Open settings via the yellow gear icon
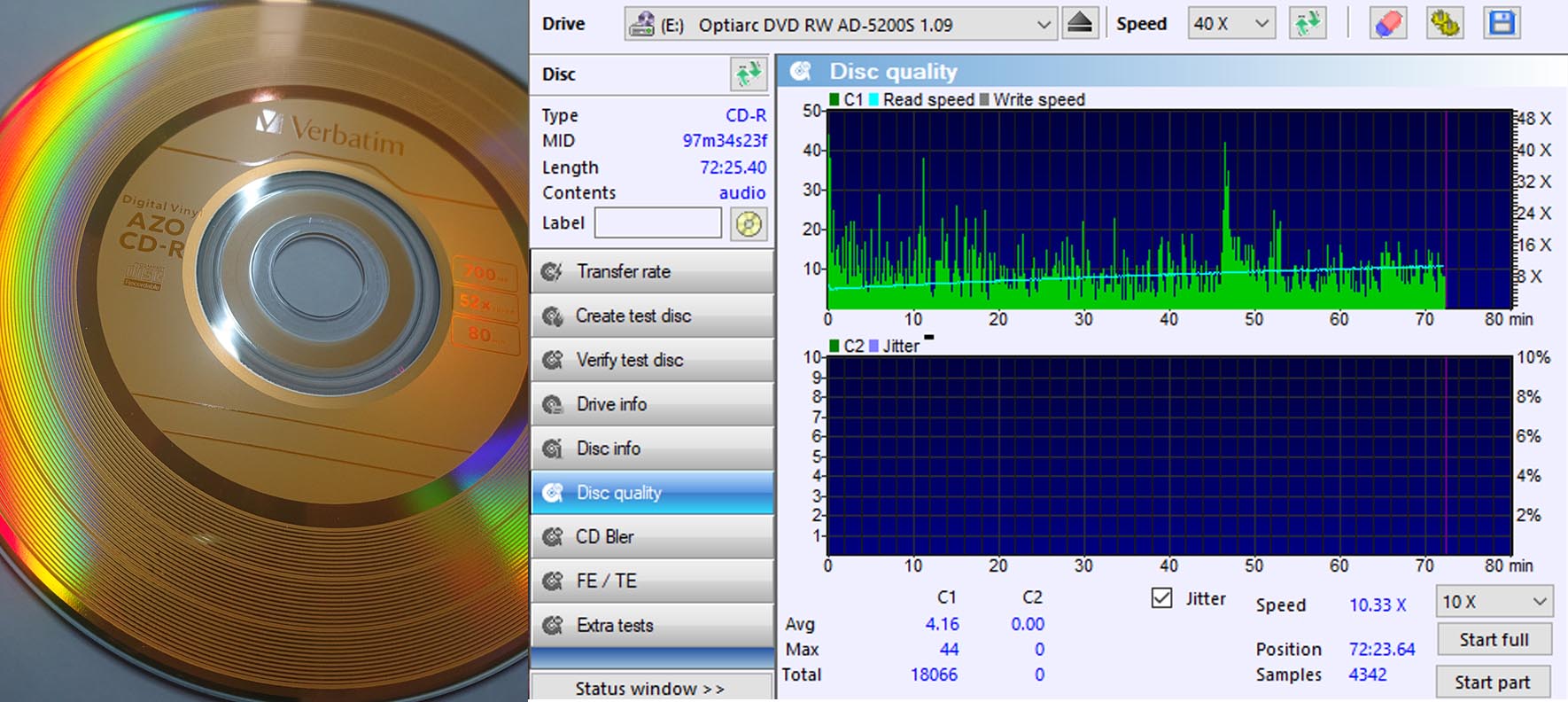Image resolution: width=1568 pixels, height=702 pixels. pyautogui.click(x=1444, y=23)
